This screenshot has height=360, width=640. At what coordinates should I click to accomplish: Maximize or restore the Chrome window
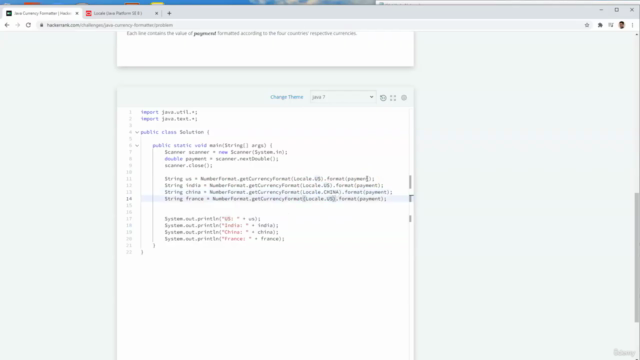pyautogui.click(x=617, y=10)
